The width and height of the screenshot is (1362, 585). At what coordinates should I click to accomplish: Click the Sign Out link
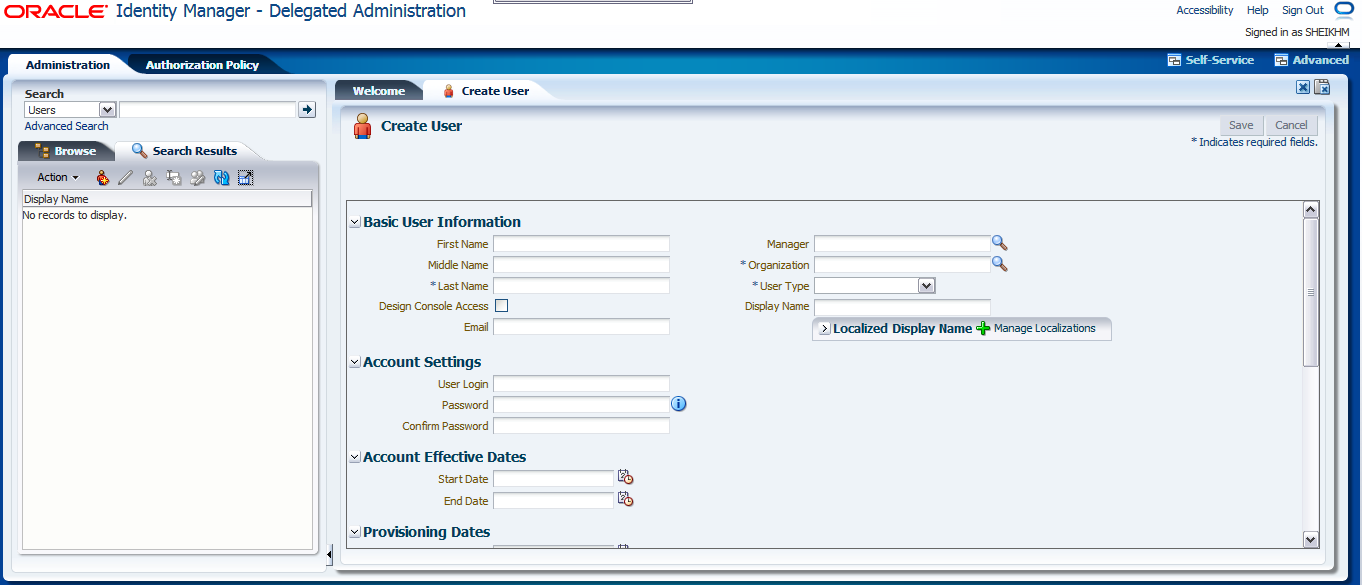pos(1303,10)
